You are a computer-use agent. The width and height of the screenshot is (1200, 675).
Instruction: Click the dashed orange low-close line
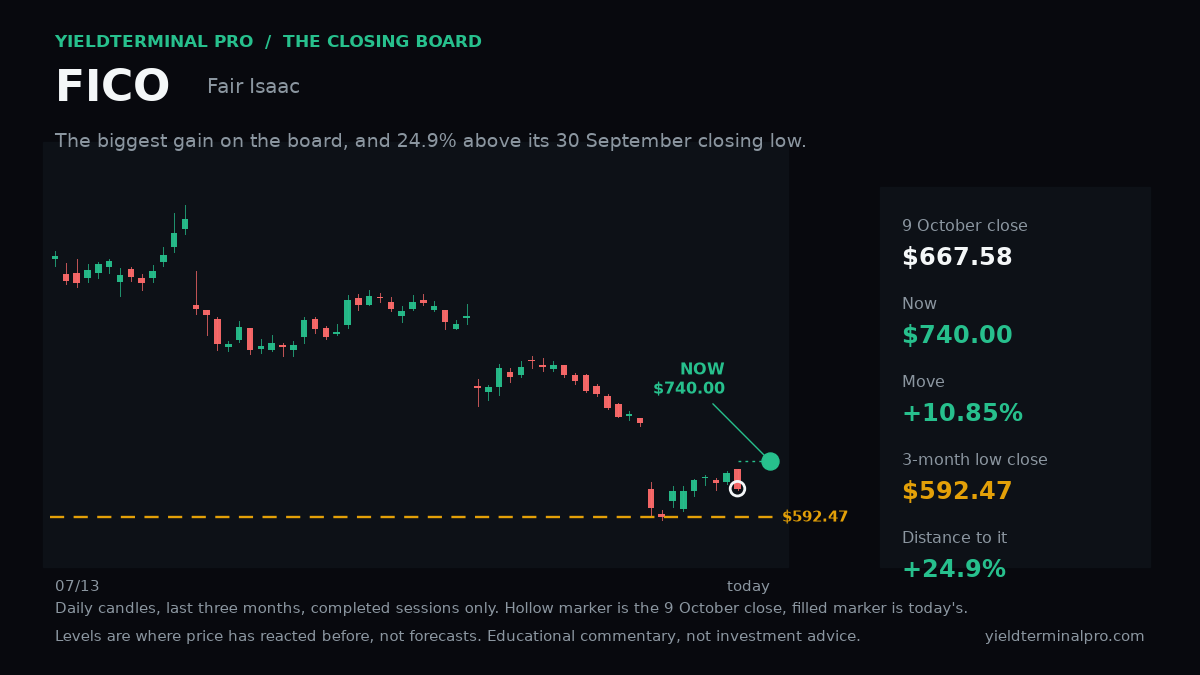coord(411,517)
